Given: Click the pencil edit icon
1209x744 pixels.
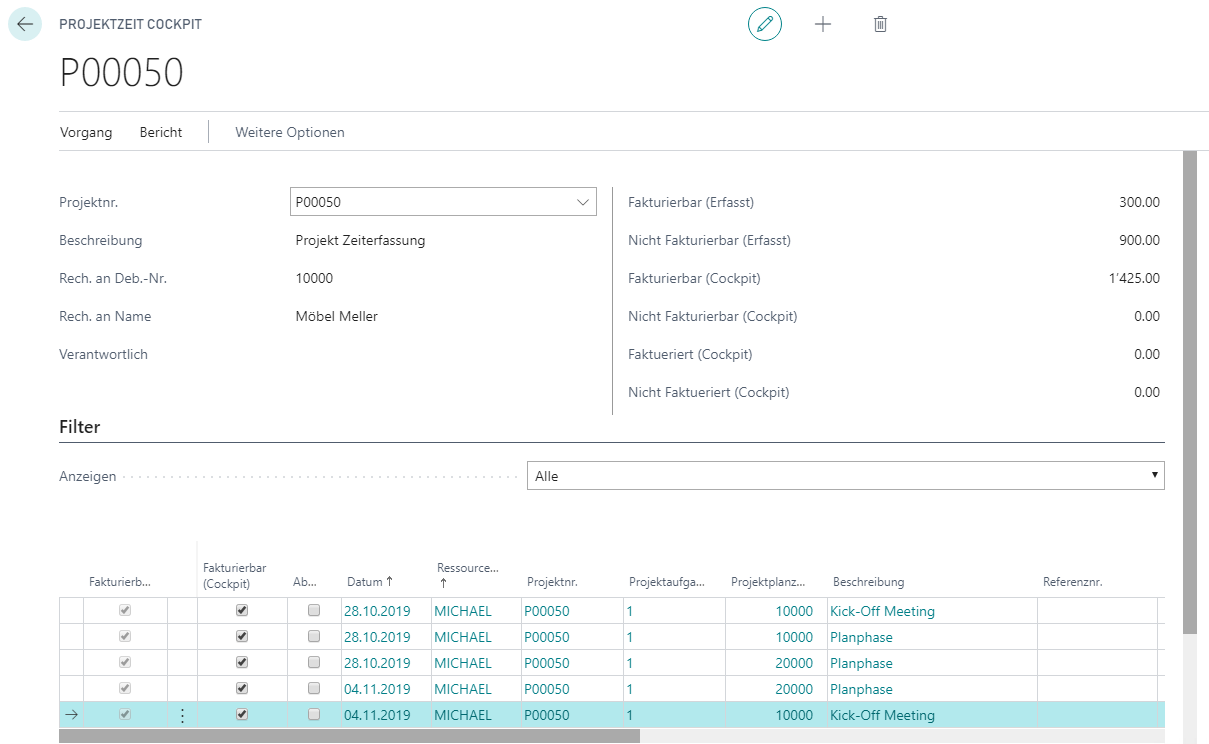Looking at the screenshot, I should pyautogui.click(x=765, y=24).
